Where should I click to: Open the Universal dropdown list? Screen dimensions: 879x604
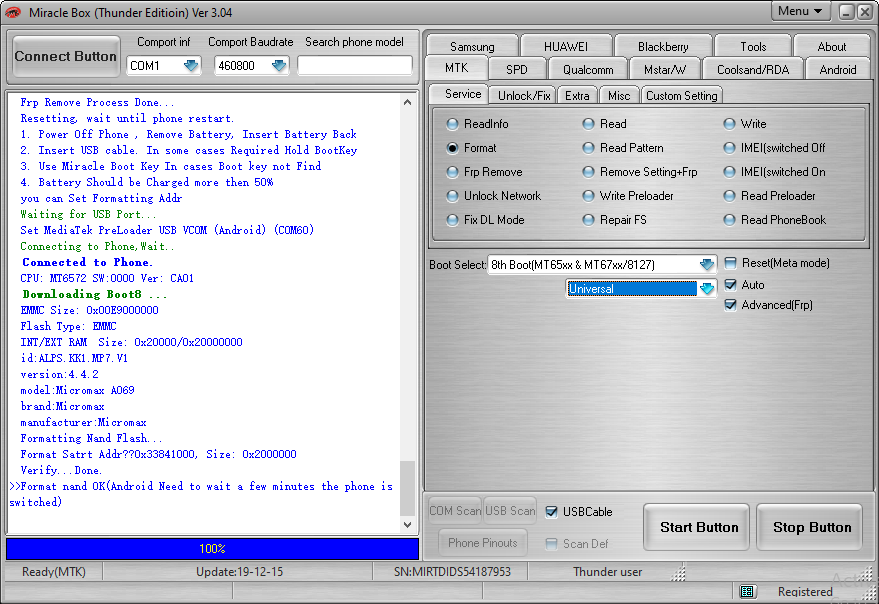[x=707, y=289]
